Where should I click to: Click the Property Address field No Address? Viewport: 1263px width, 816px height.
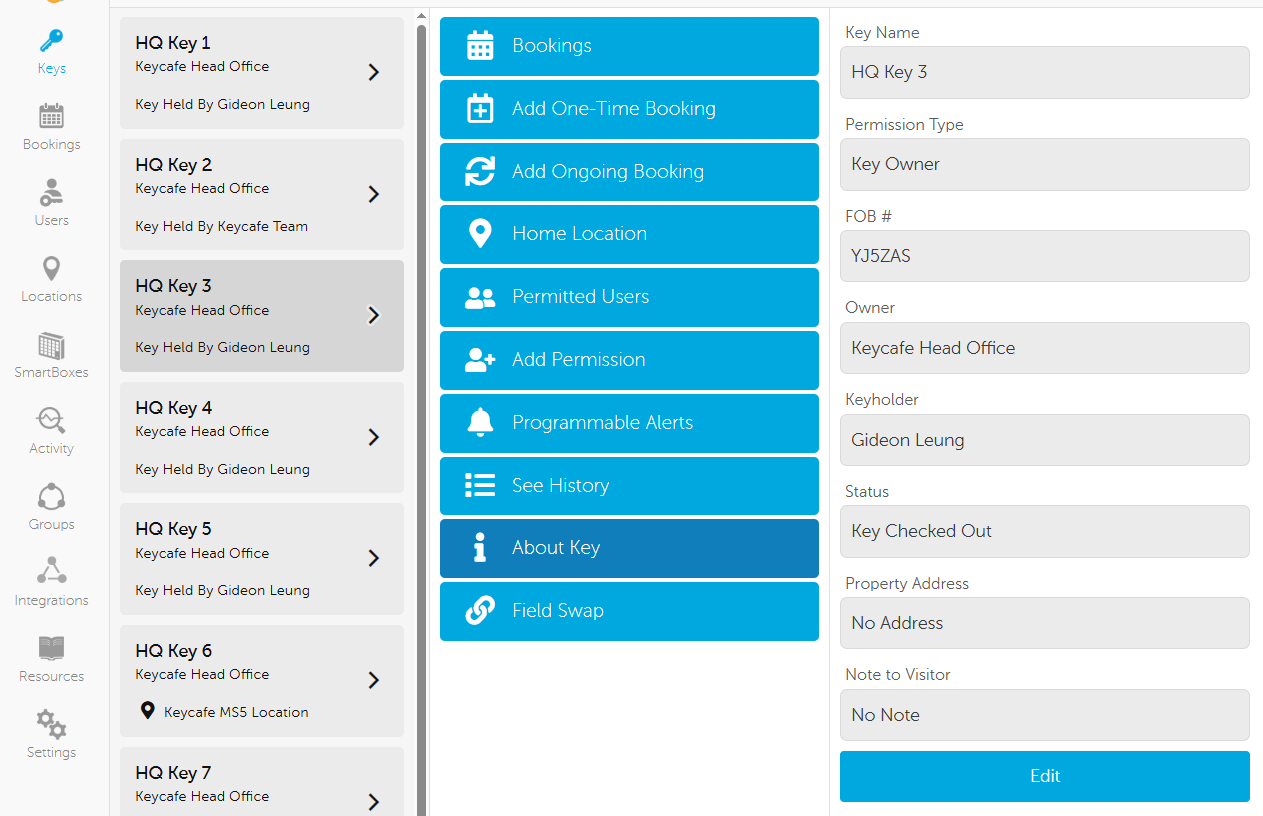point(1045,623)
